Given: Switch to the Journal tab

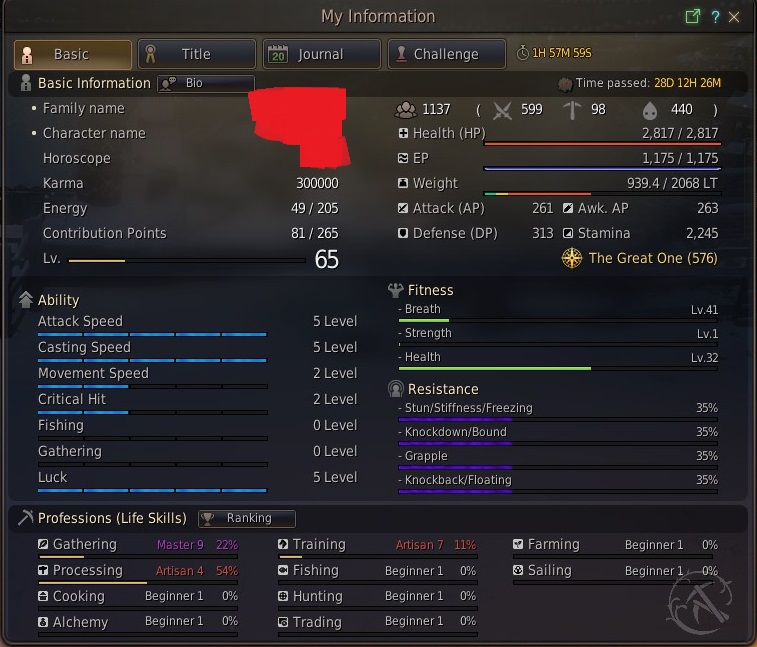Looking at the screenshot, I should click(x=322, y=54).
